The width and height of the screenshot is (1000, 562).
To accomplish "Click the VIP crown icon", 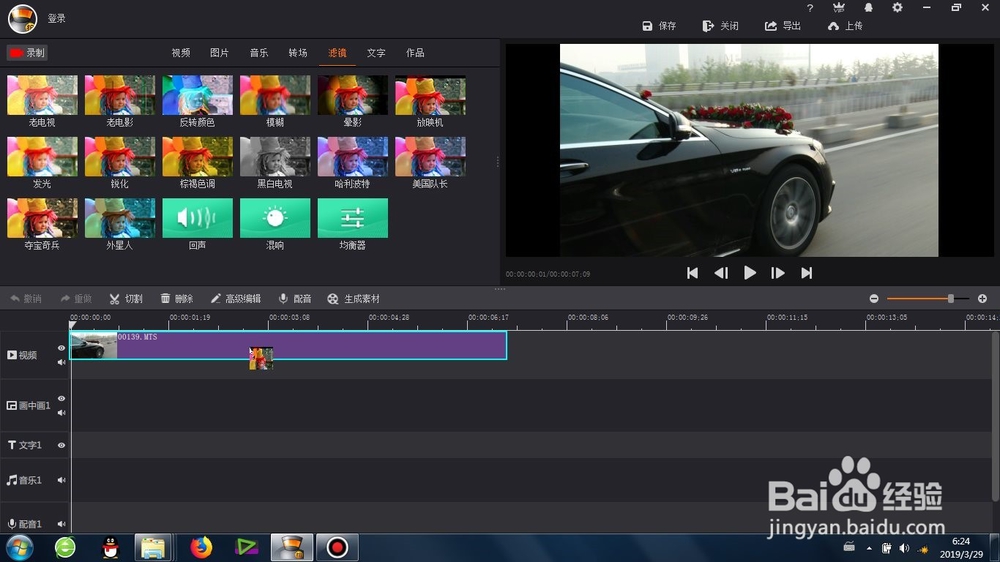I will (x=839, y=8).
